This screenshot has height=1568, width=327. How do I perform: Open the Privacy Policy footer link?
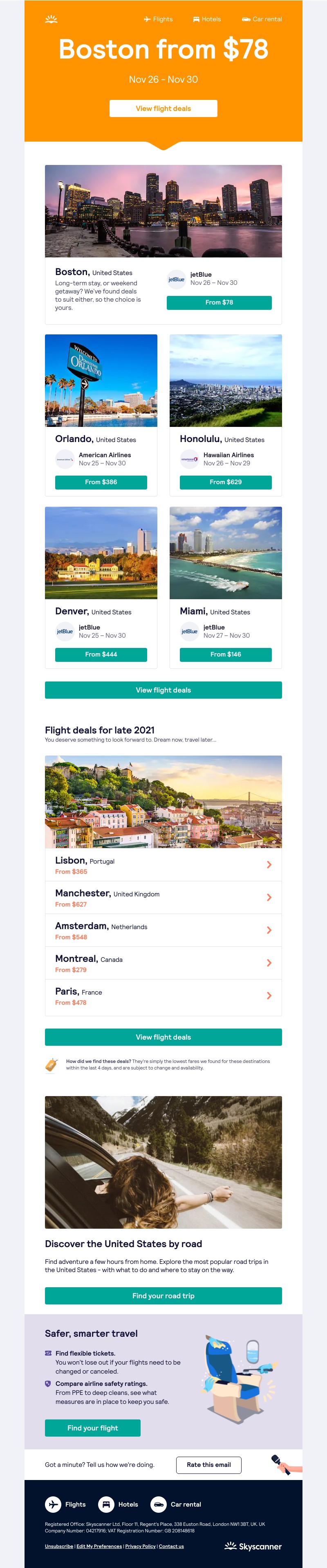click(140, 1546)
